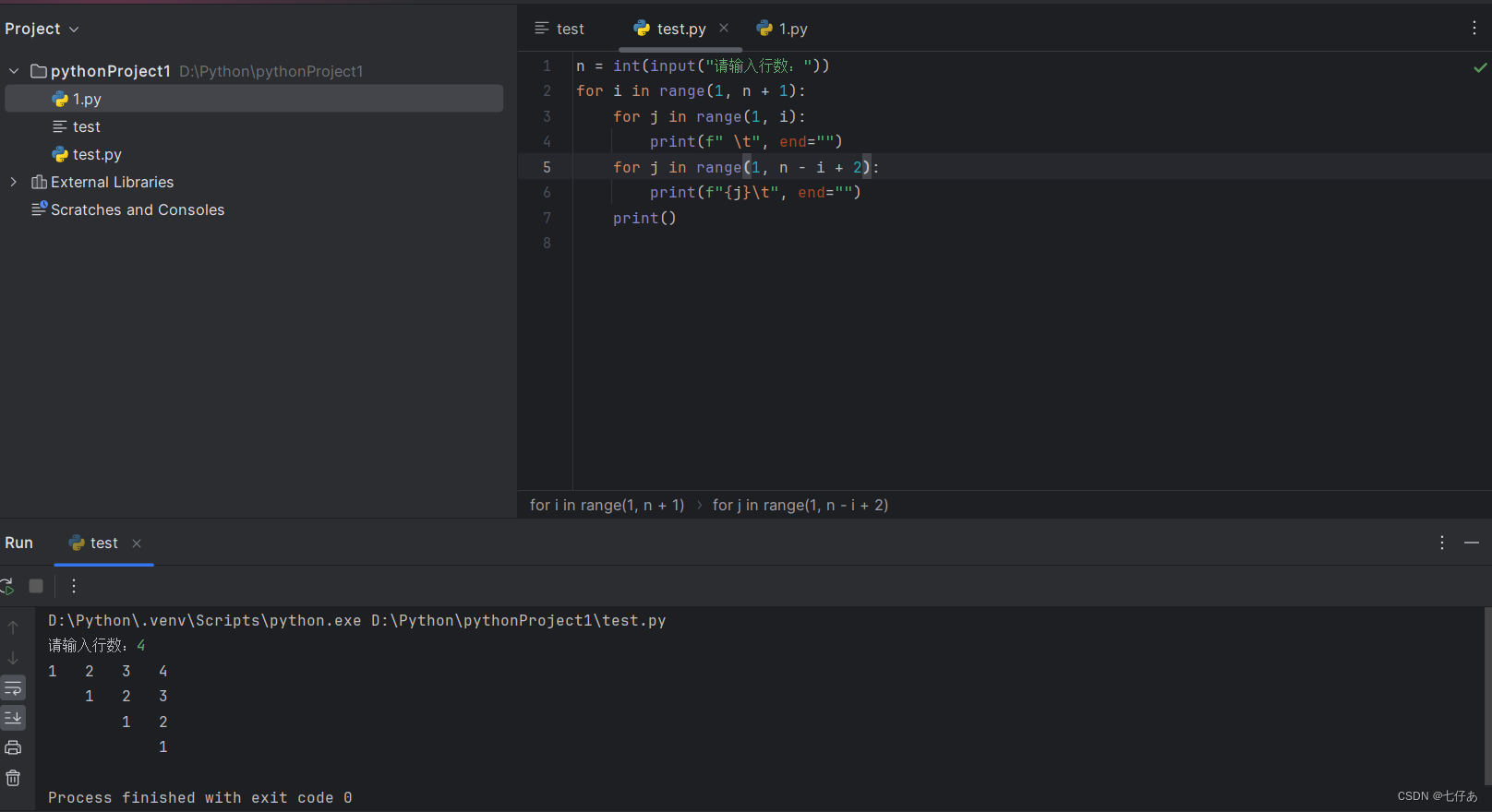Click the console vertical scrollbar

[x=1486, y=697]
